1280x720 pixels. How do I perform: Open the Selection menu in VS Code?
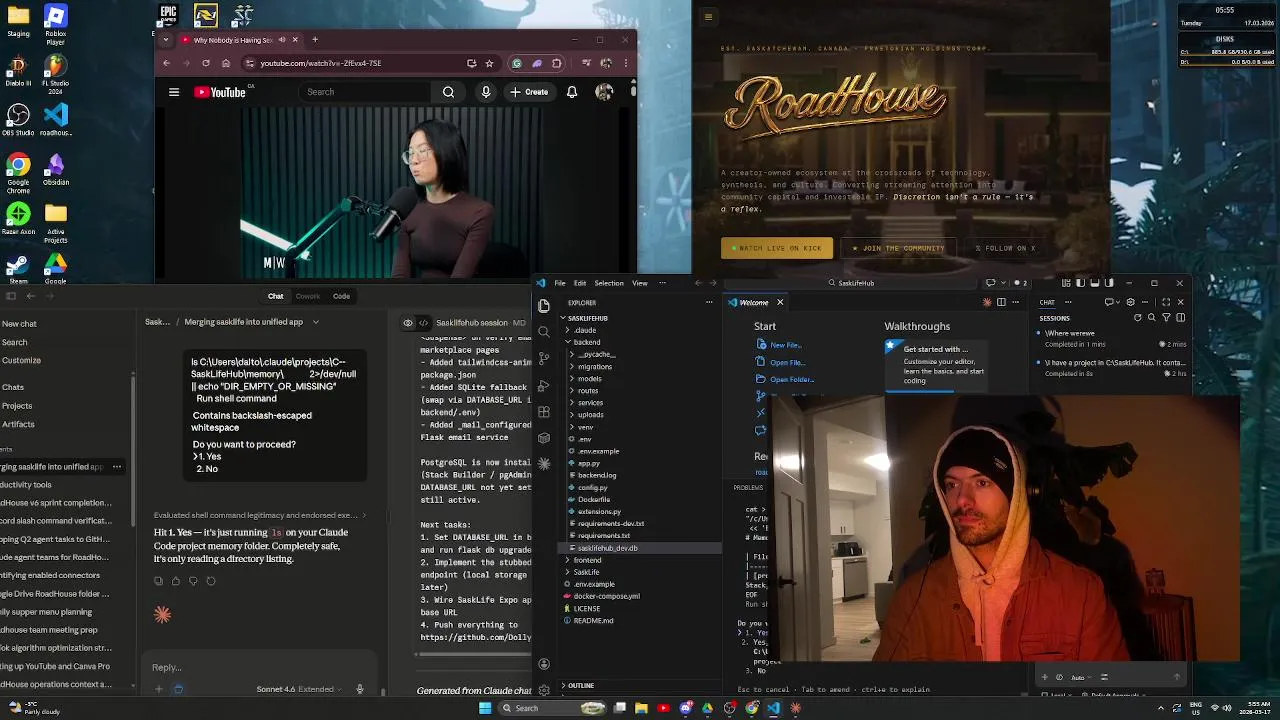tap(609, 283)
